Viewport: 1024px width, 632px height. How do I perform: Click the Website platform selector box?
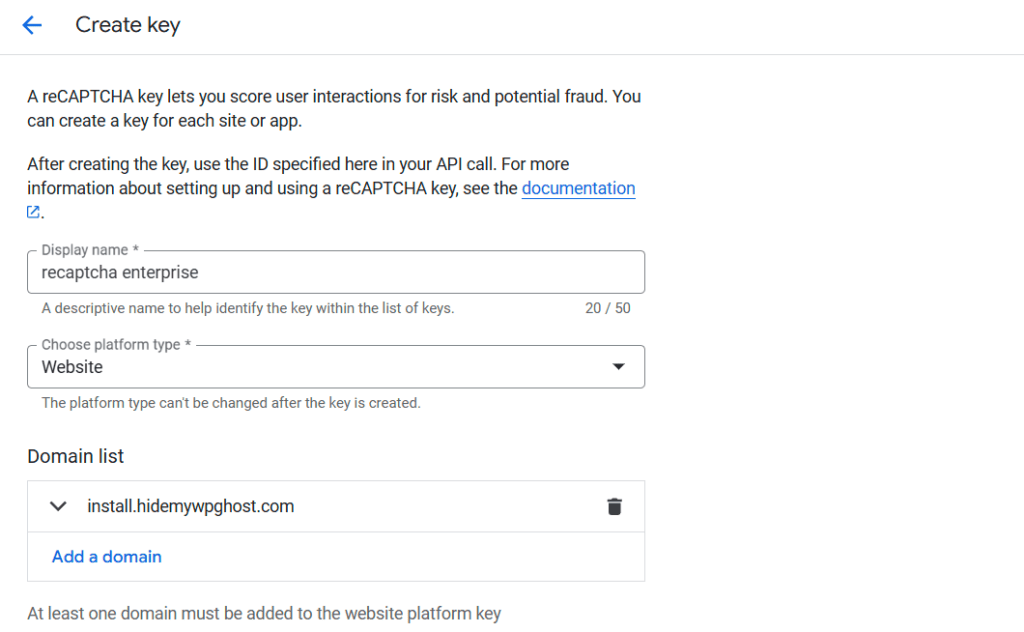pos(335,366)
